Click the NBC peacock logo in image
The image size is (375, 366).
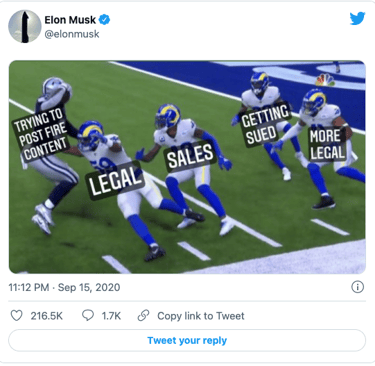point(325,80)
